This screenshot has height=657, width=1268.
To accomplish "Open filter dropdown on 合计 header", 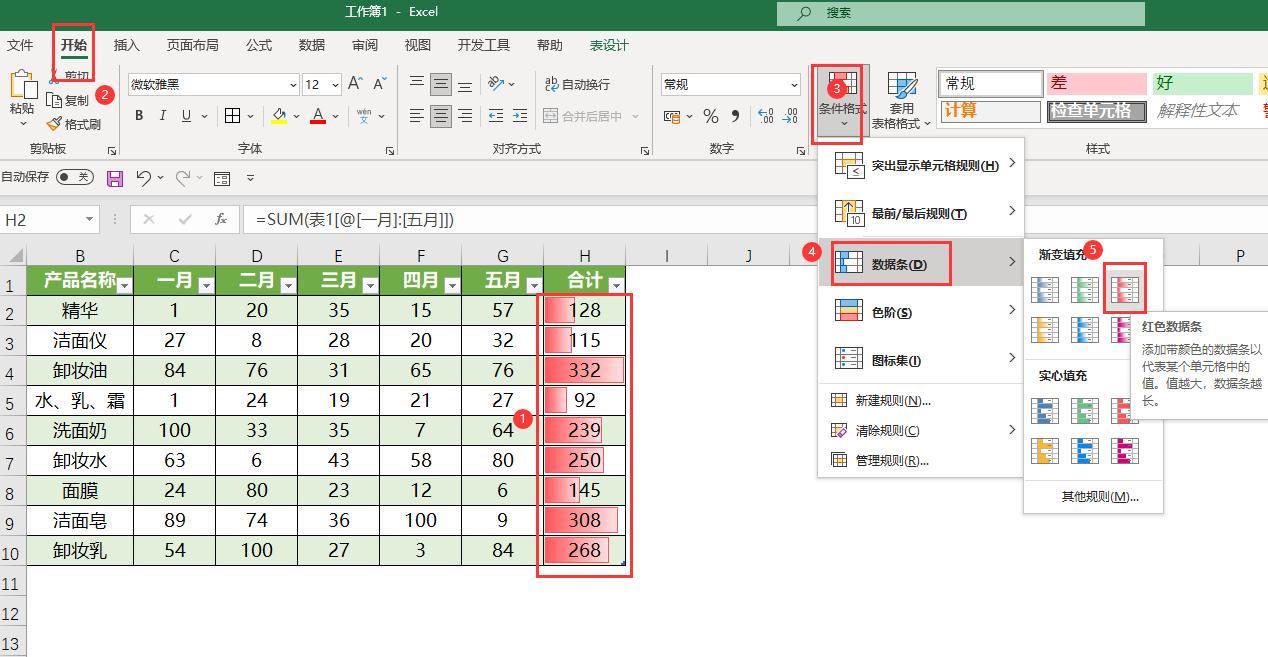I will [616, 285].
